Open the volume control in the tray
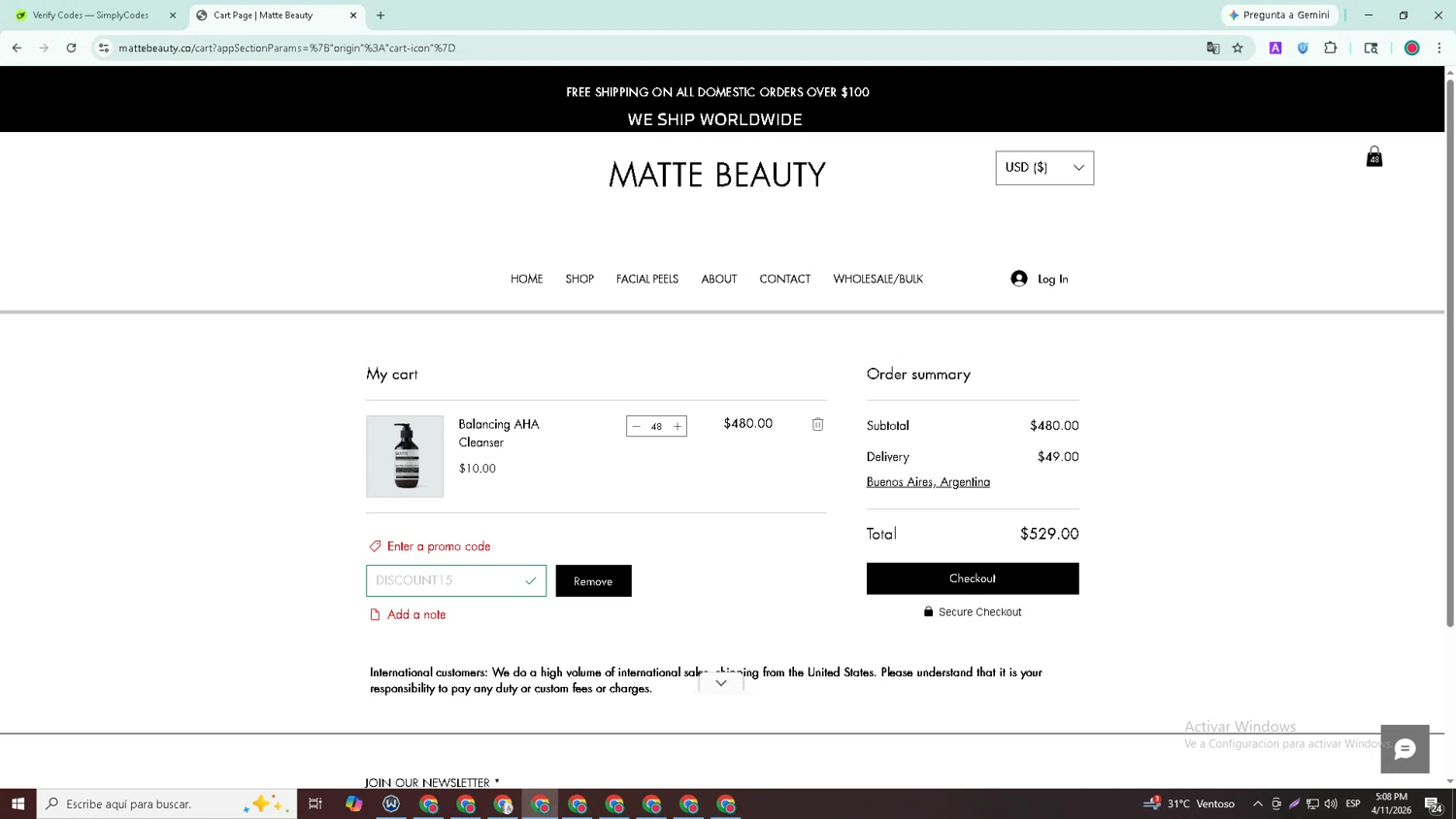 coord(1331,803)
